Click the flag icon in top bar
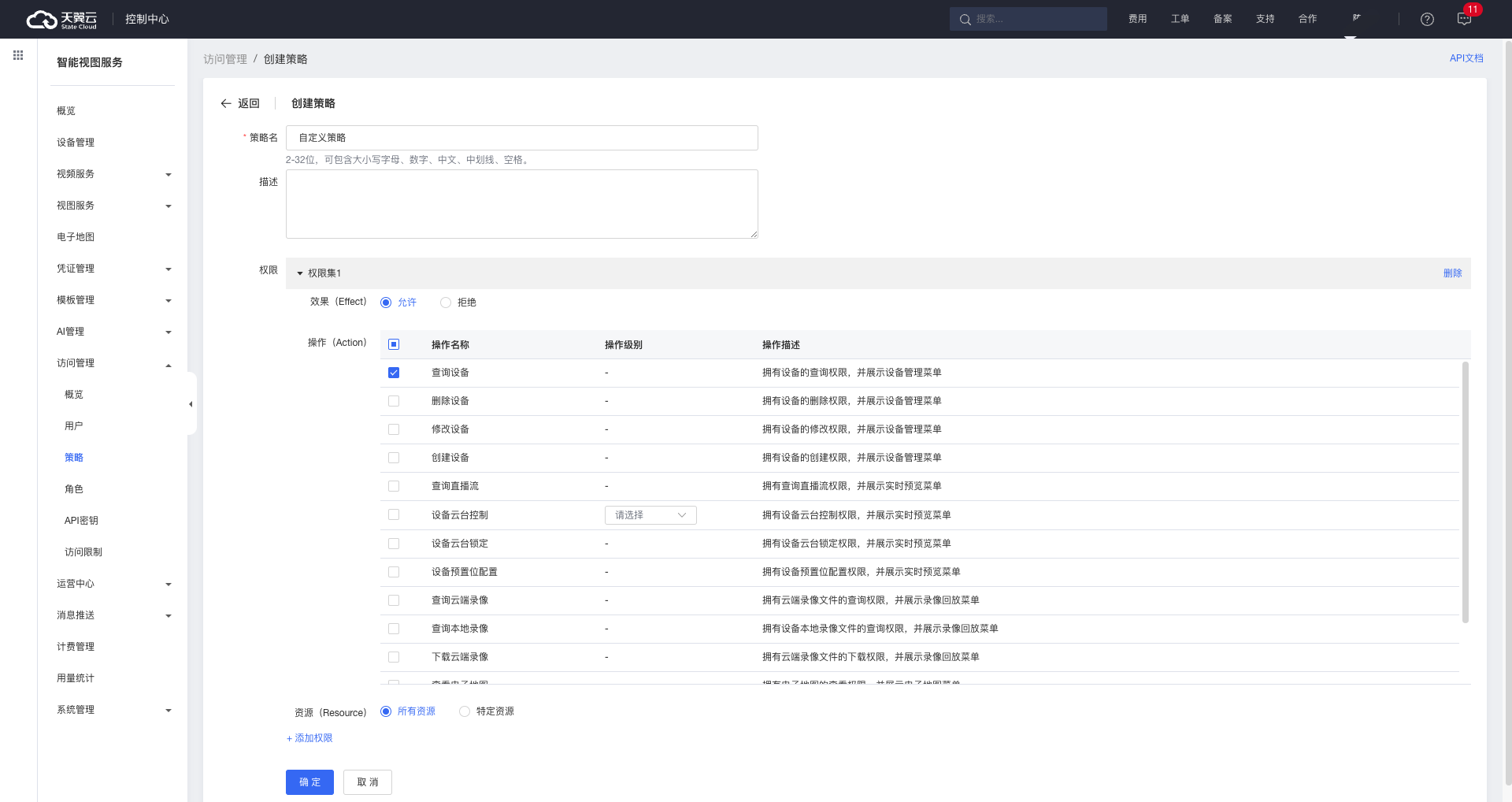Viewport: 1512px width, 802px height. [x=1356, y=17]
